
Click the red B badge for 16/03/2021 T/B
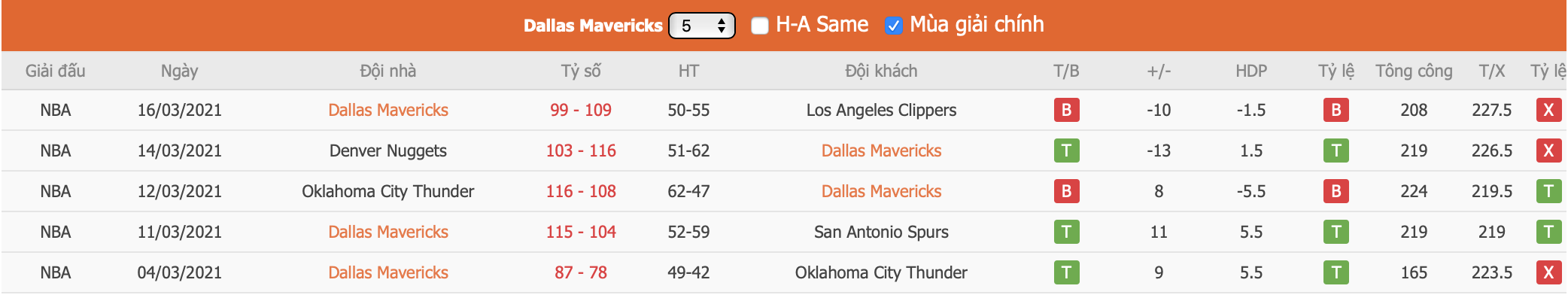click(1066, 111)
